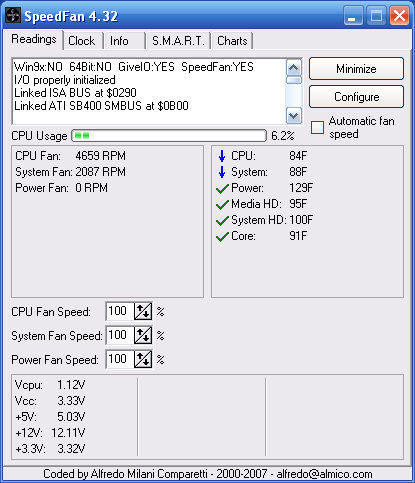This screenshot has width=415, height=483.
Task: Click the 'I/O properly initialized' log line
Action: (x=65, y=80)
